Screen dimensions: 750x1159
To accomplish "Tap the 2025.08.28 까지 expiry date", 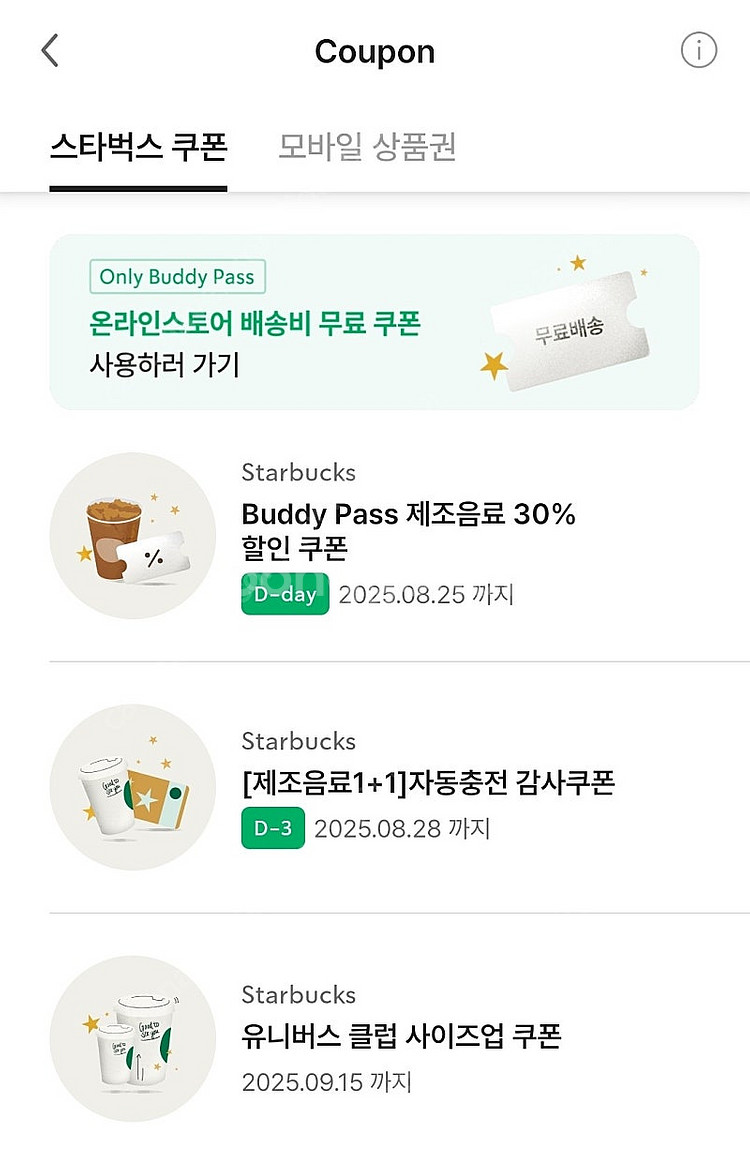I will coord(402,829).
